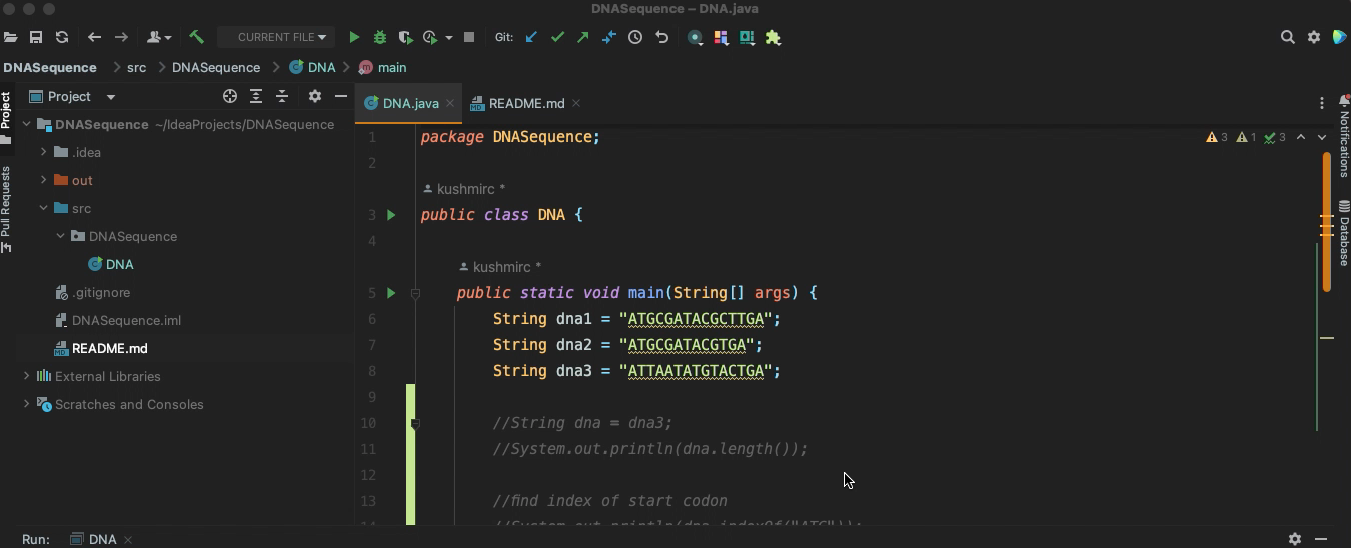Build project with the hammer icon
The height and width of the screenshot is (548, 1351).
pyautogui.click(x=196, y=37)
